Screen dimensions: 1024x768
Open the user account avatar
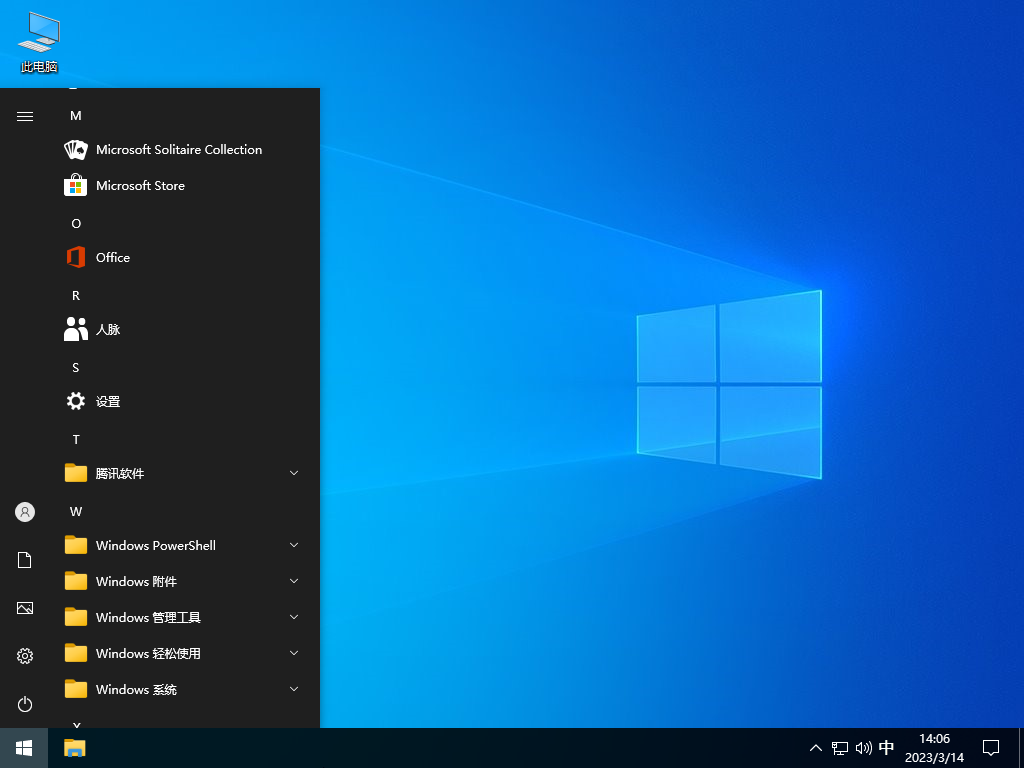coord(25,512)
